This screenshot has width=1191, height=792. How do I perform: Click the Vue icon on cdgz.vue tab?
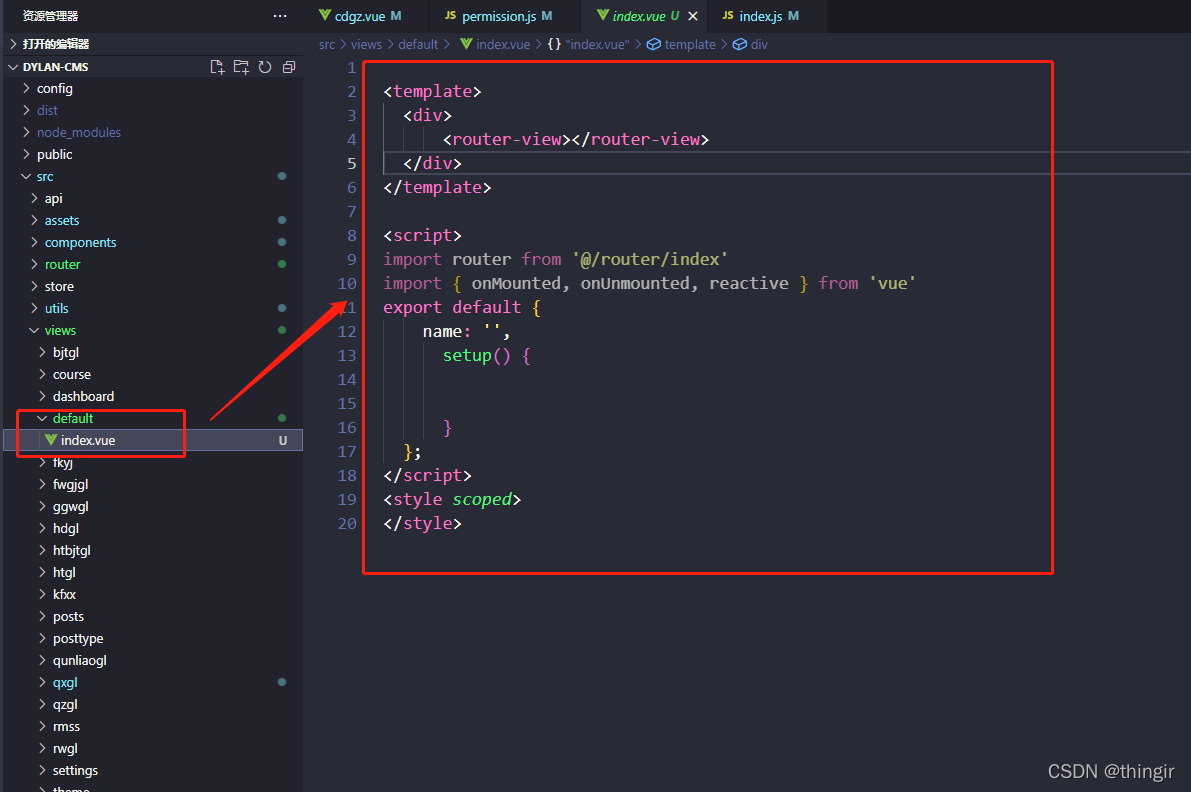[325, 15]
